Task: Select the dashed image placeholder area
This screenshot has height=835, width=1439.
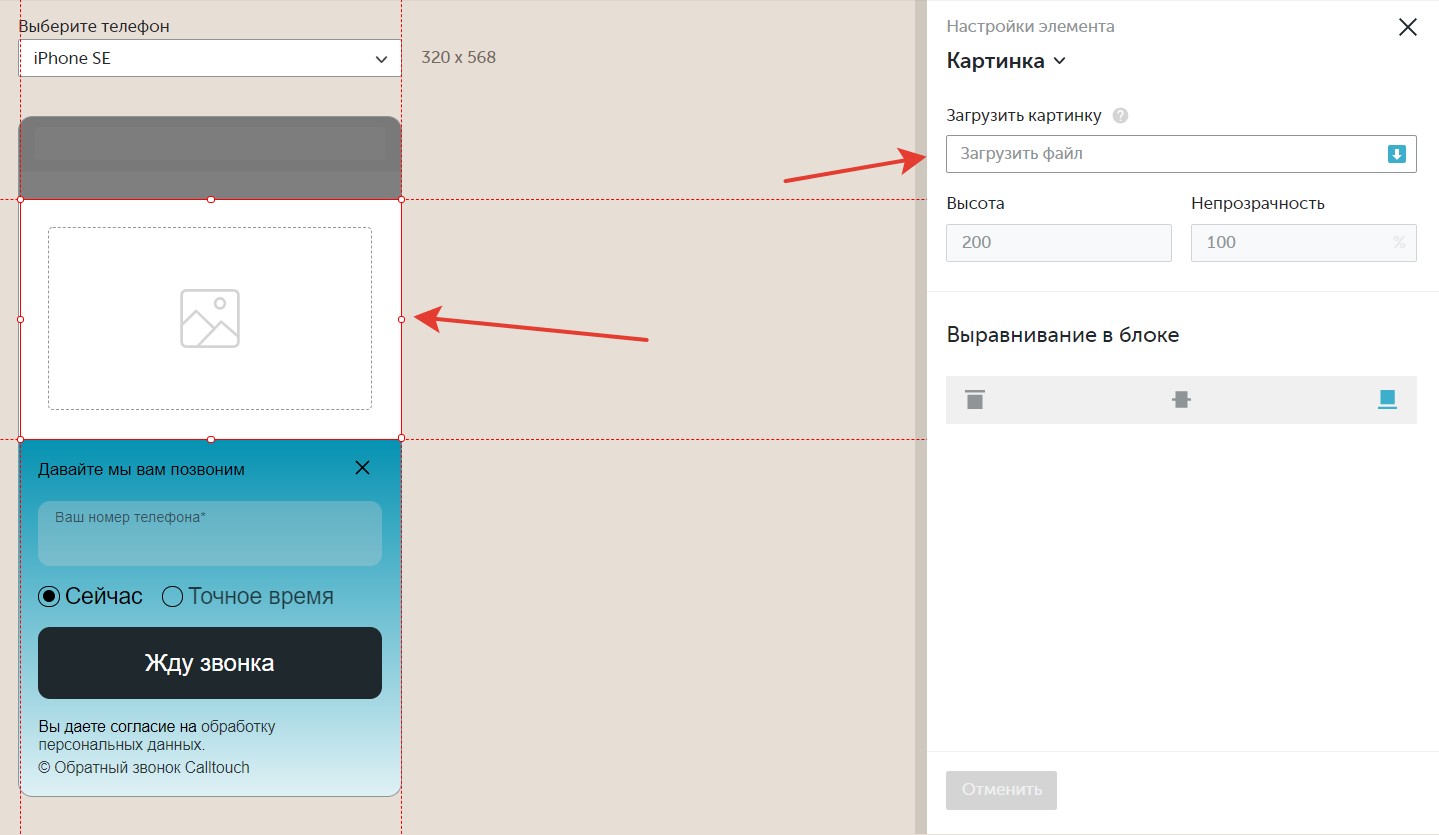Action: coord(210,318)
